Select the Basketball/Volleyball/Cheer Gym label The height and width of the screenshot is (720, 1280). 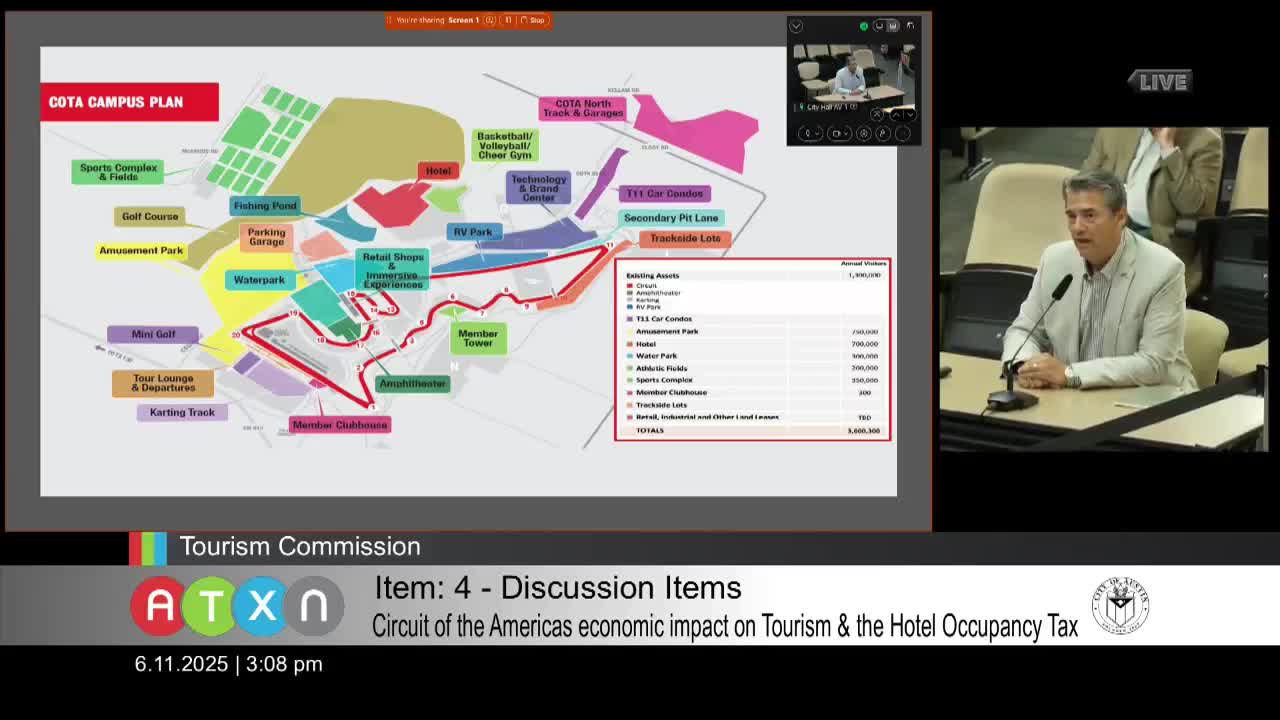click(x=505, y=145)
